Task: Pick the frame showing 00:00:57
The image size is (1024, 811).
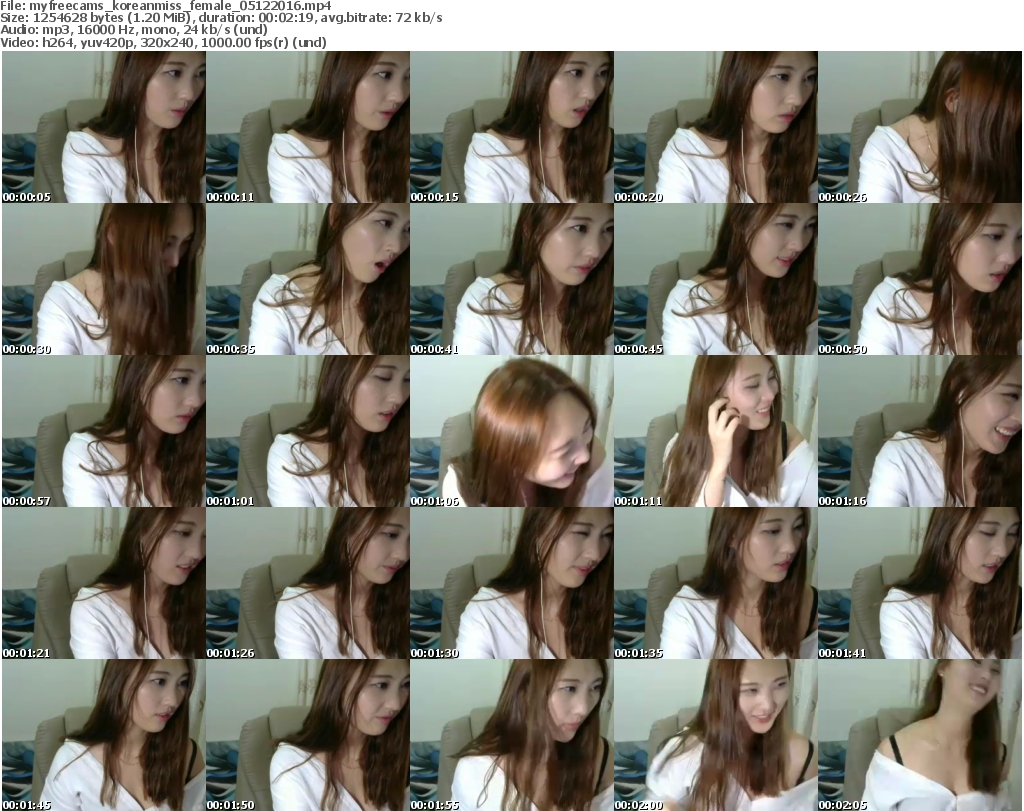Action: pyautogui.click(x=104, y=432)
